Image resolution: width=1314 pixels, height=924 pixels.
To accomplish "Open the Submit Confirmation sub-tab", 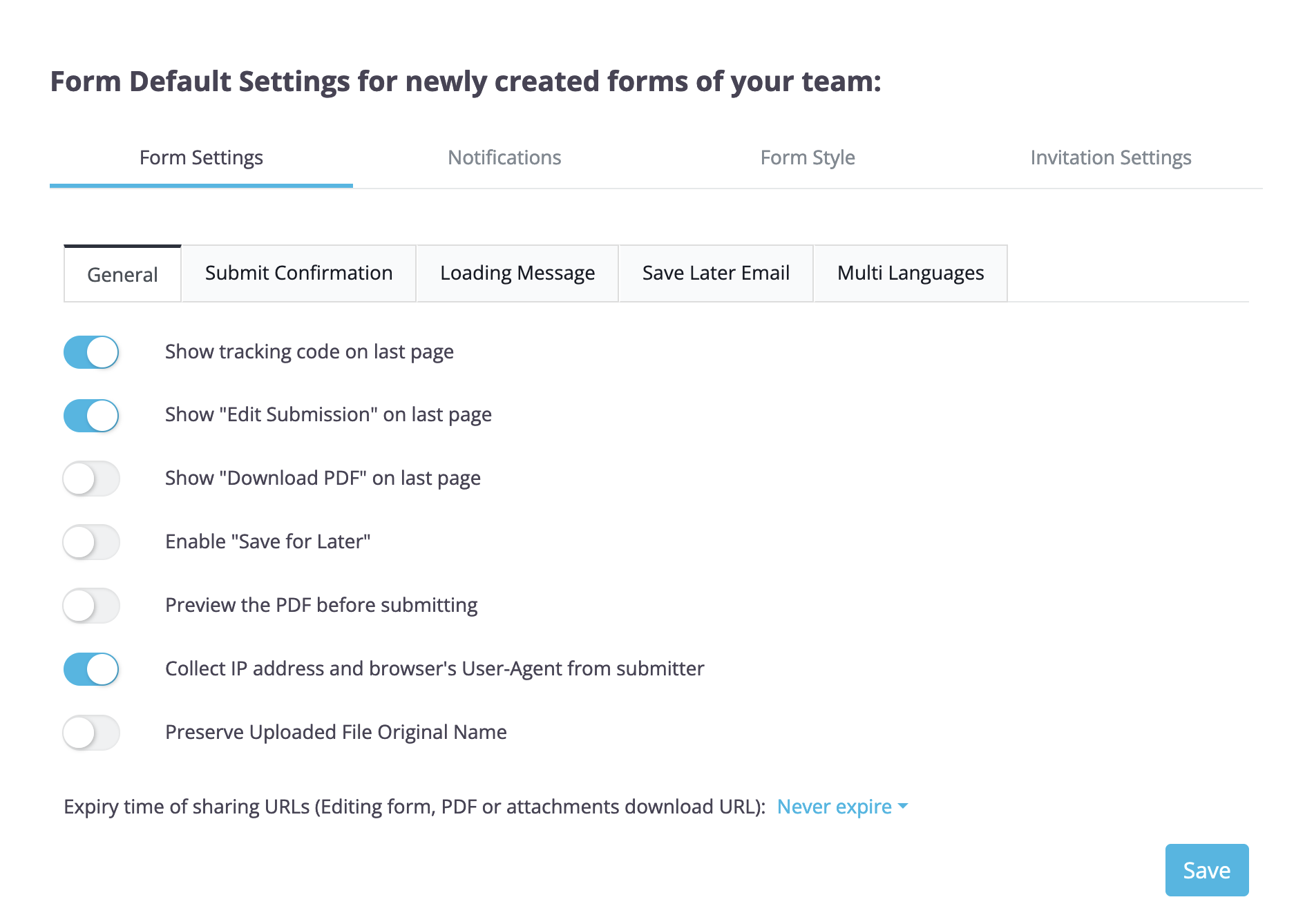I will tap(298, 273).
